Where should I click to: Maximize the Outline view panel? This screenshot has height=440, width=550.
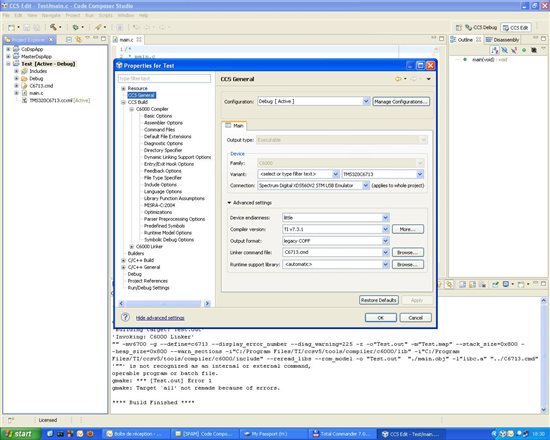pos(543,38)
